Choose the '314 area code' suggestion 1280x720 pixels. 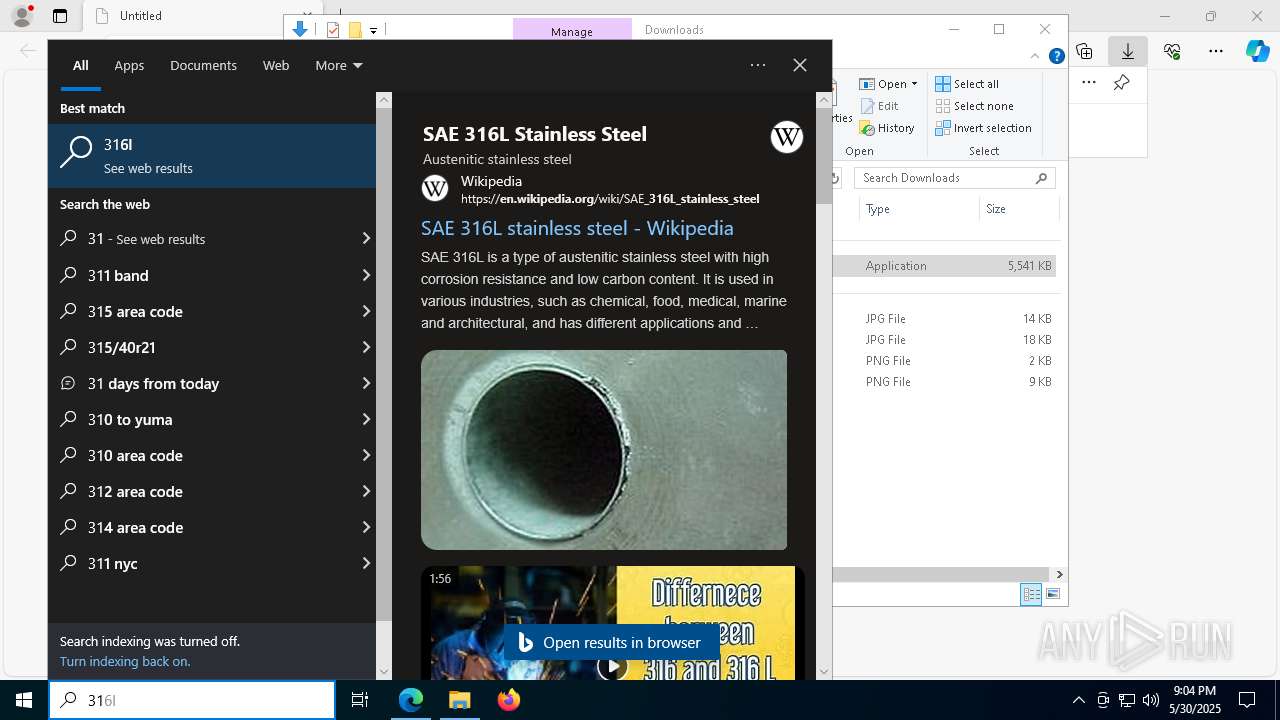(x=212, y=527)
